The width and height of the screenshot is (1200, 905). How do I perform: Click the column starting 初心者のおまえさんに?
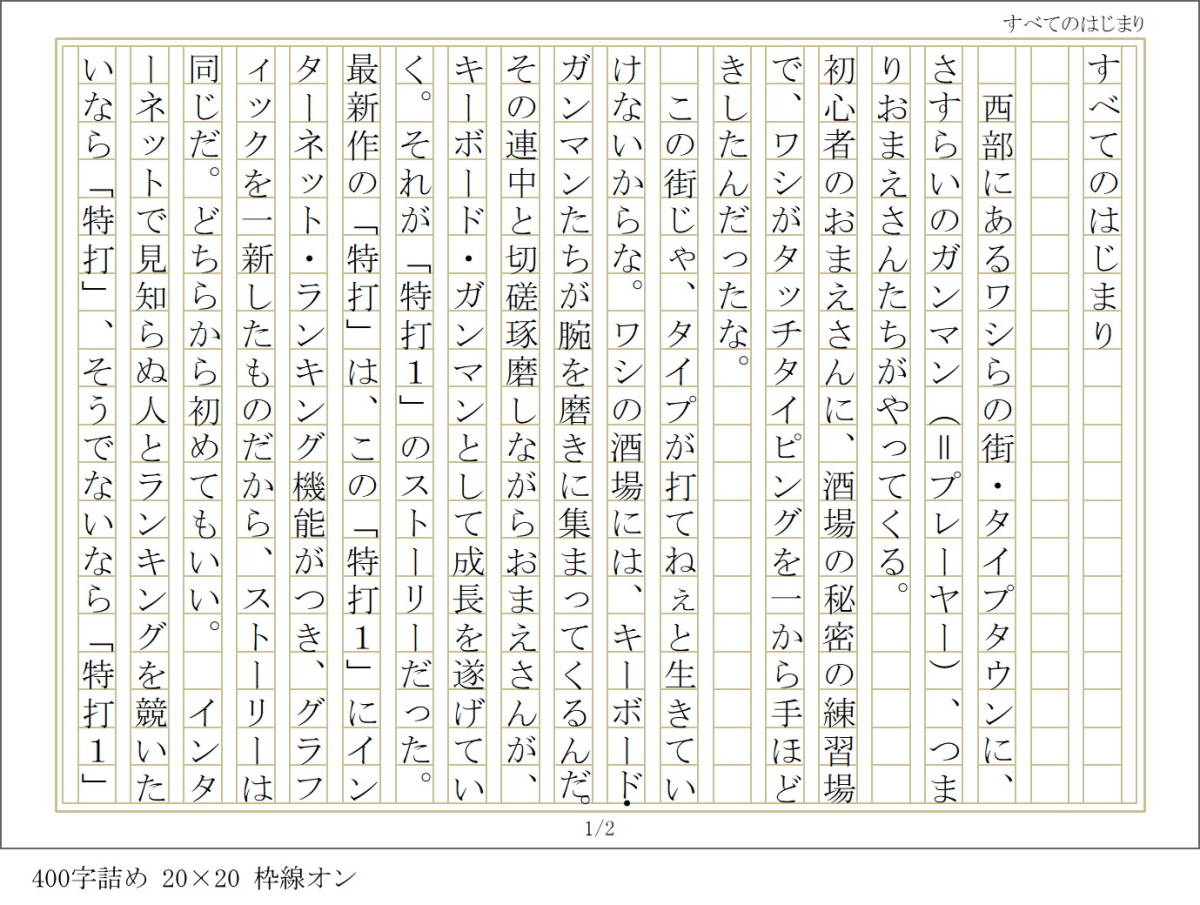(837, 428)
